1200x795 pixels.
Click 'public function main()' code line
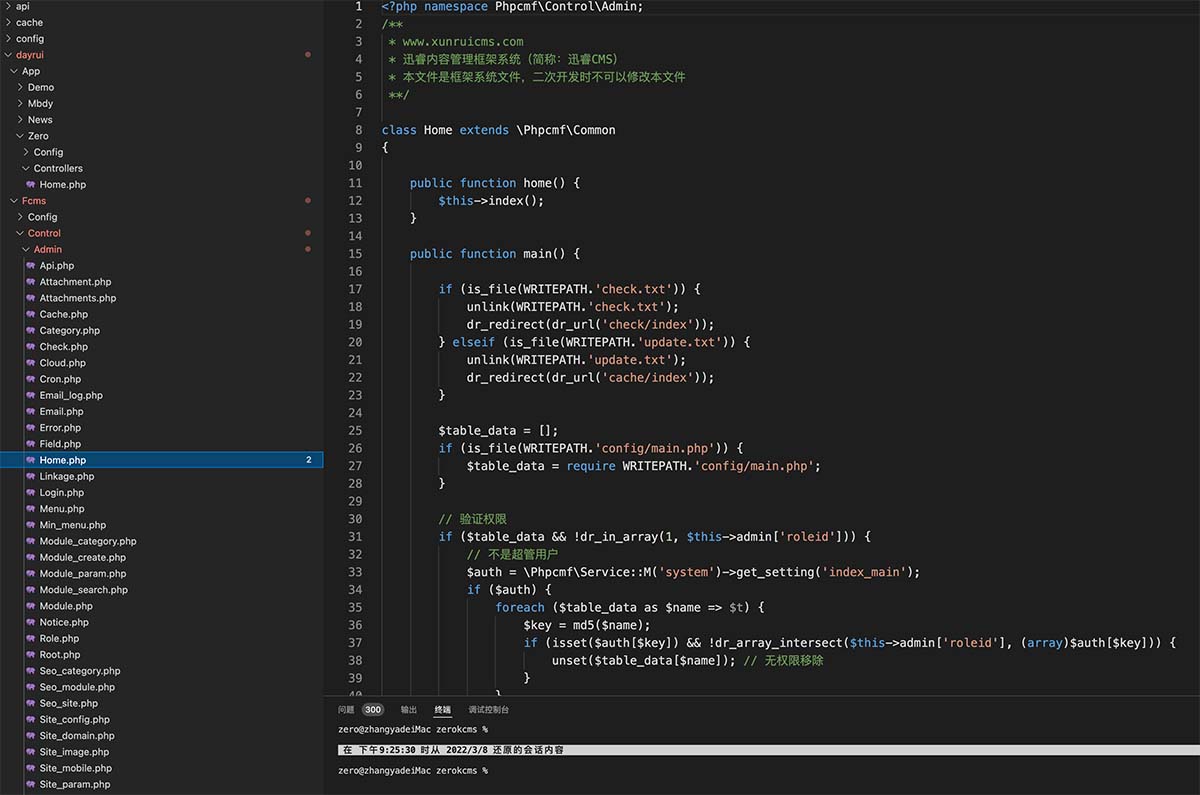tap(495, 254)
